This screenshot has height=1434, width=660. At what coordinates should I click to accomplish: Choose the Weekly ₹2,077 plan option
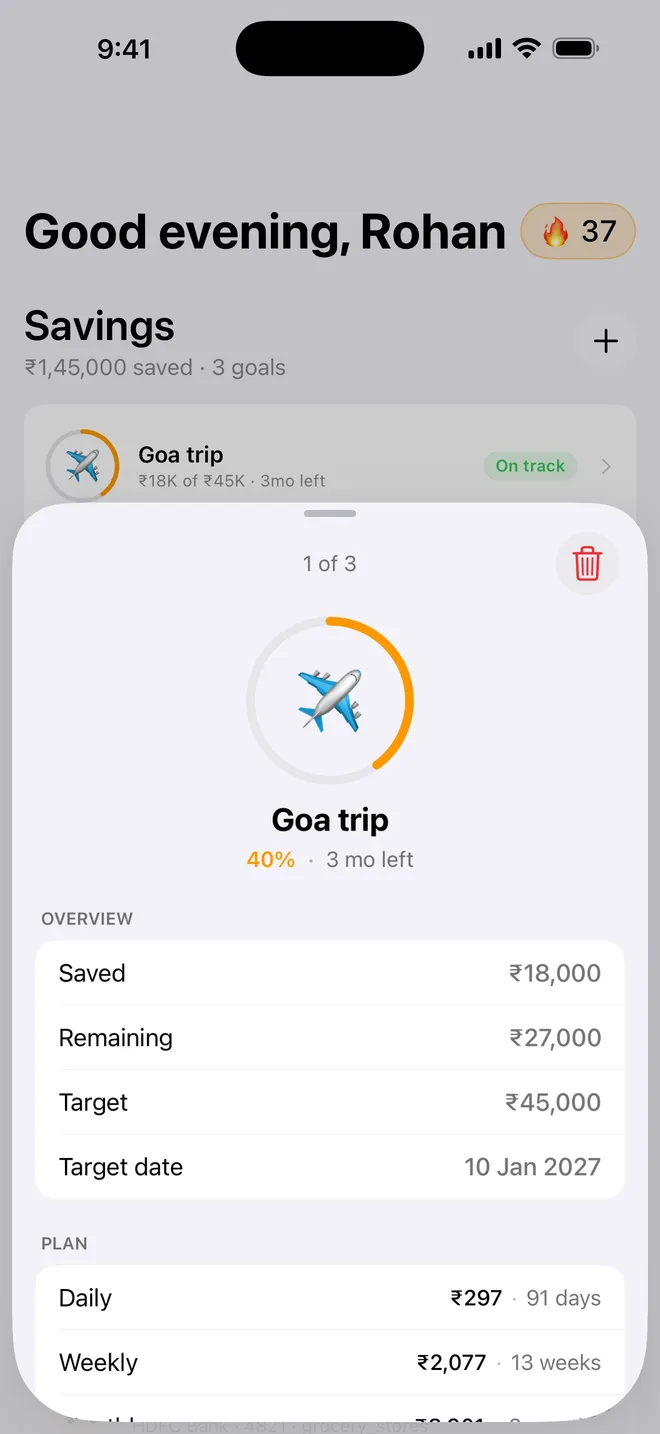pyautogui.click(x=330, y=1363)
